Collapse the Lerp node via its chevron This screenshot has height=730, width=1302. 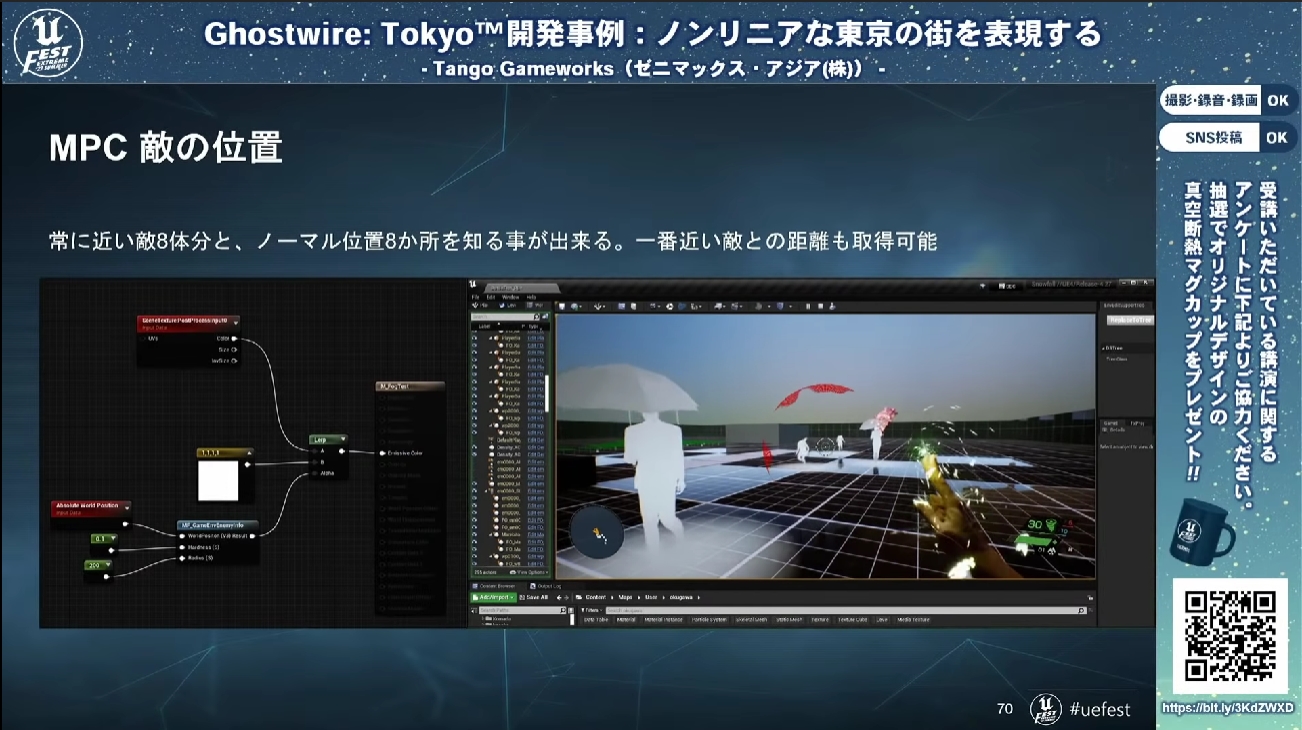343,439
